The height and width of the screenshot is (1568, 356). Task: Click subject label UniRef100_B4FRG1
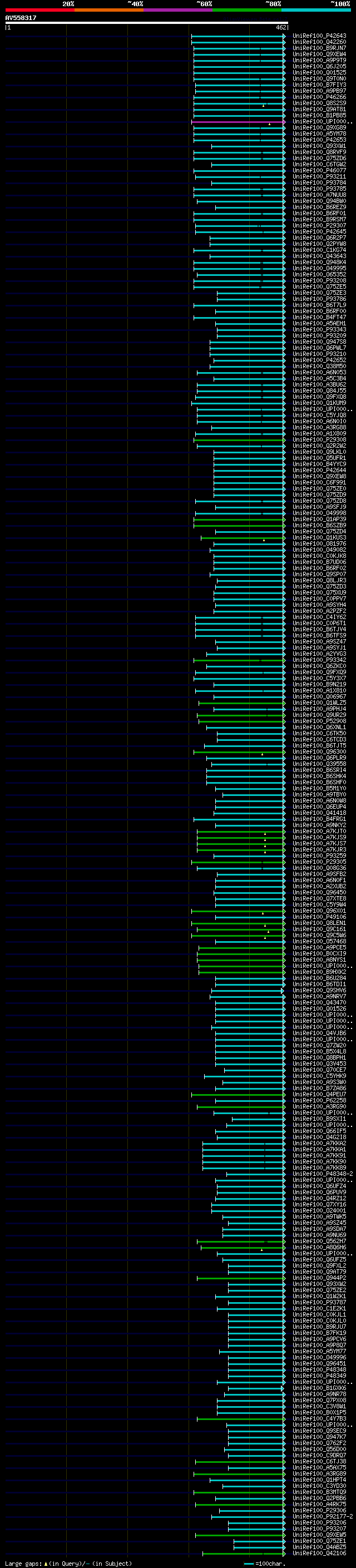coord(319,819)
